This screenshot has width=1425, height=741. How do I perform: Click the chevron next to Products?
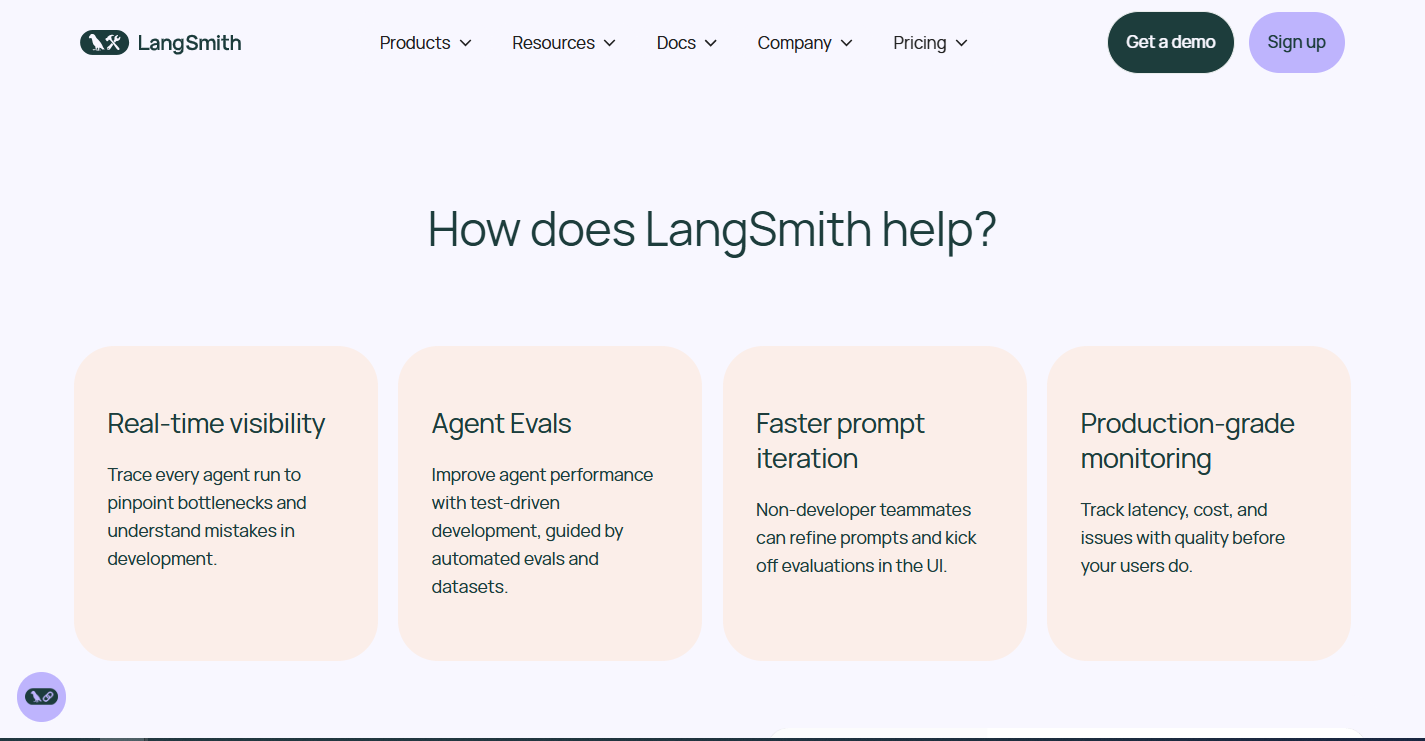465,43
